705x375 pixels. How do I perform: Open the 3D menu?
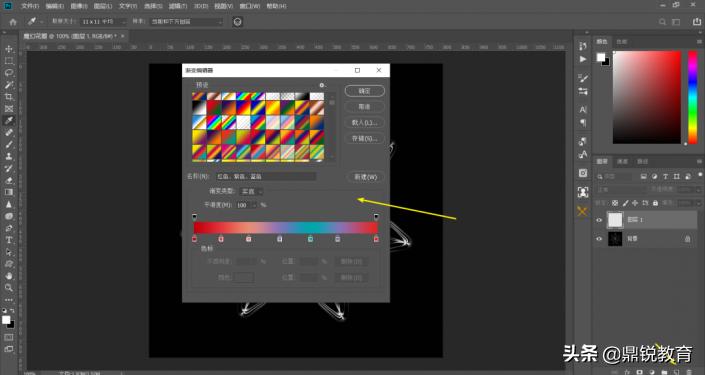tap(201, 6)
